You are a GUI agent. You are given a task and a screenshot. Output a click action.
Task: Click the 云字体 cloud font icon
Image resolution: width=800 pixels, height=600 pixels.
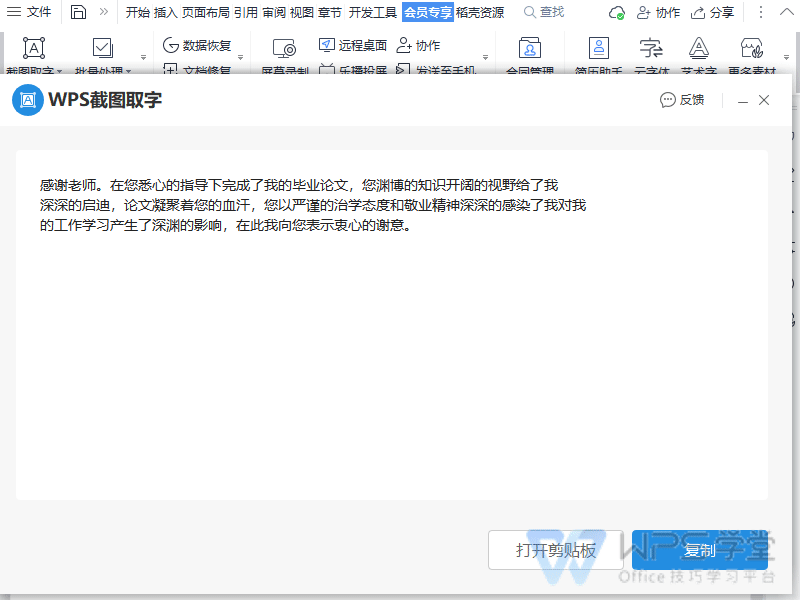(x=651, y=48)
